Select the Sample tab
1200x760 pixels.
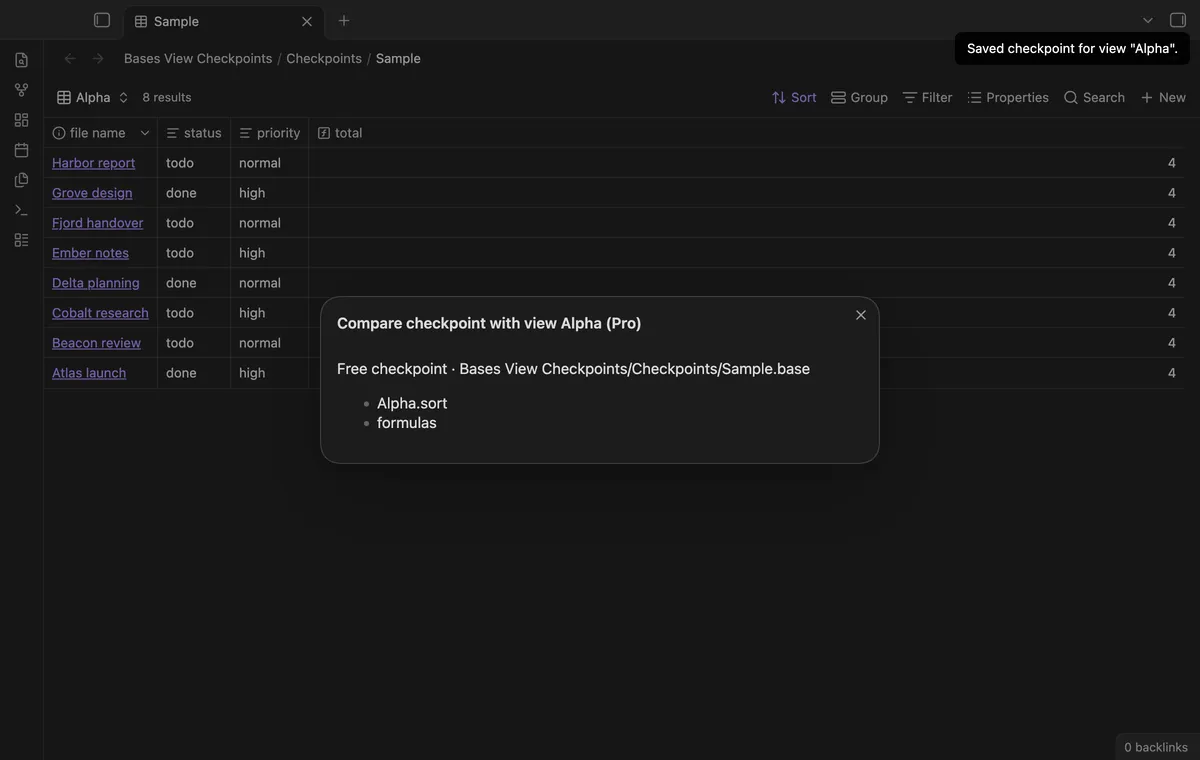pos(223,21)
